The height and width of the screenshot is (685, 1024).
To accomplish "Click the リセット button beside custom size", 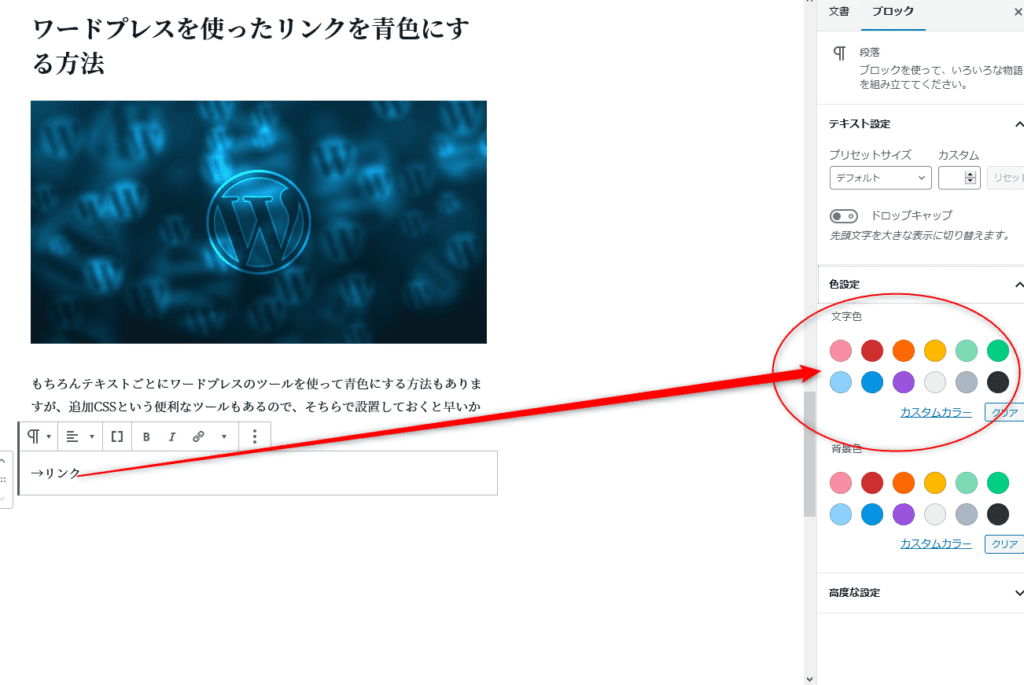I will (1006, 178).
